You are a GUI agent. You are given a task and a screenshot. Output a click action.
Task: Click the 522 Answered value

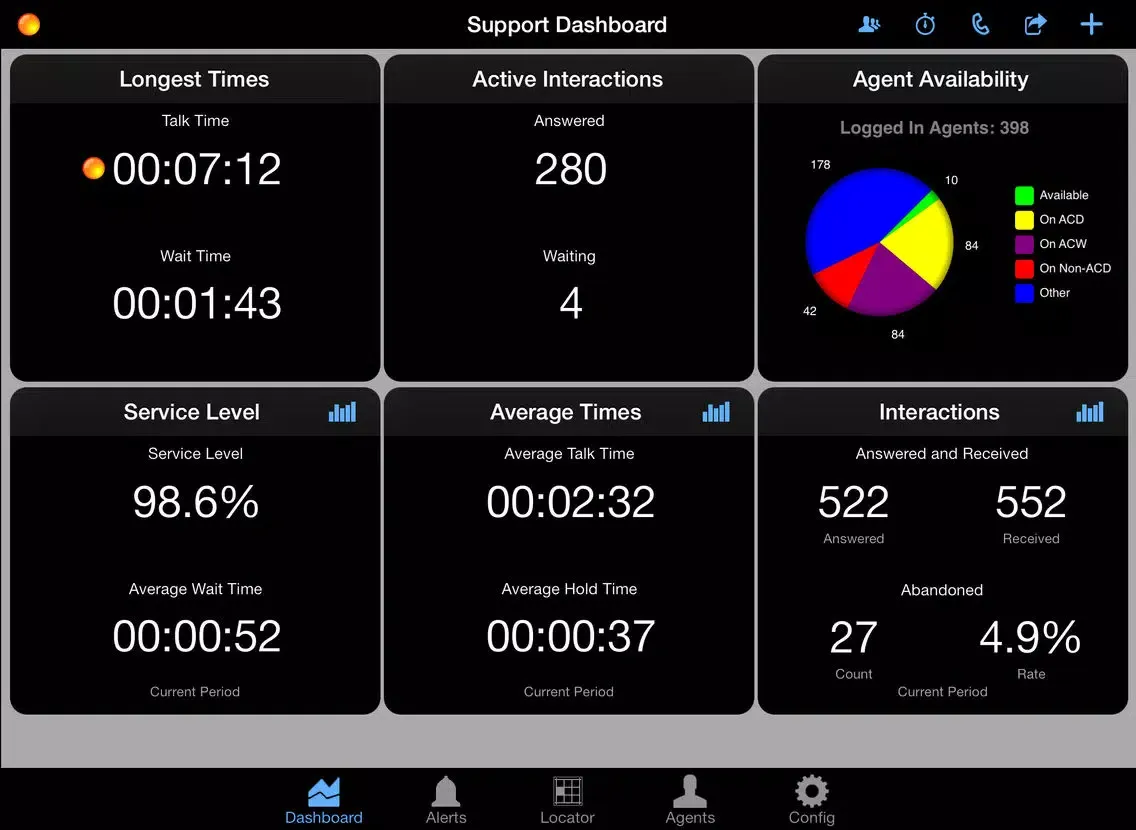(x=853, y=502)
